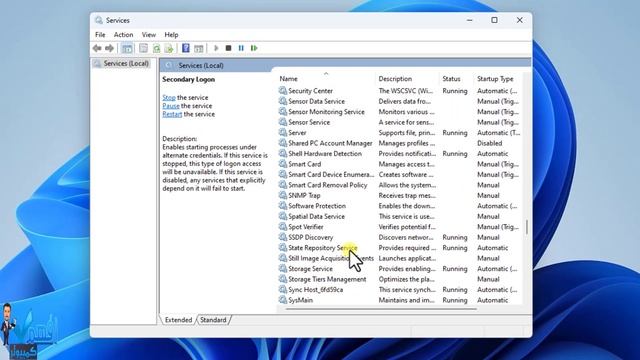Select the State Repository Service row
The width and height of the screenshot is (640, 360).
[x=400, y=248]
